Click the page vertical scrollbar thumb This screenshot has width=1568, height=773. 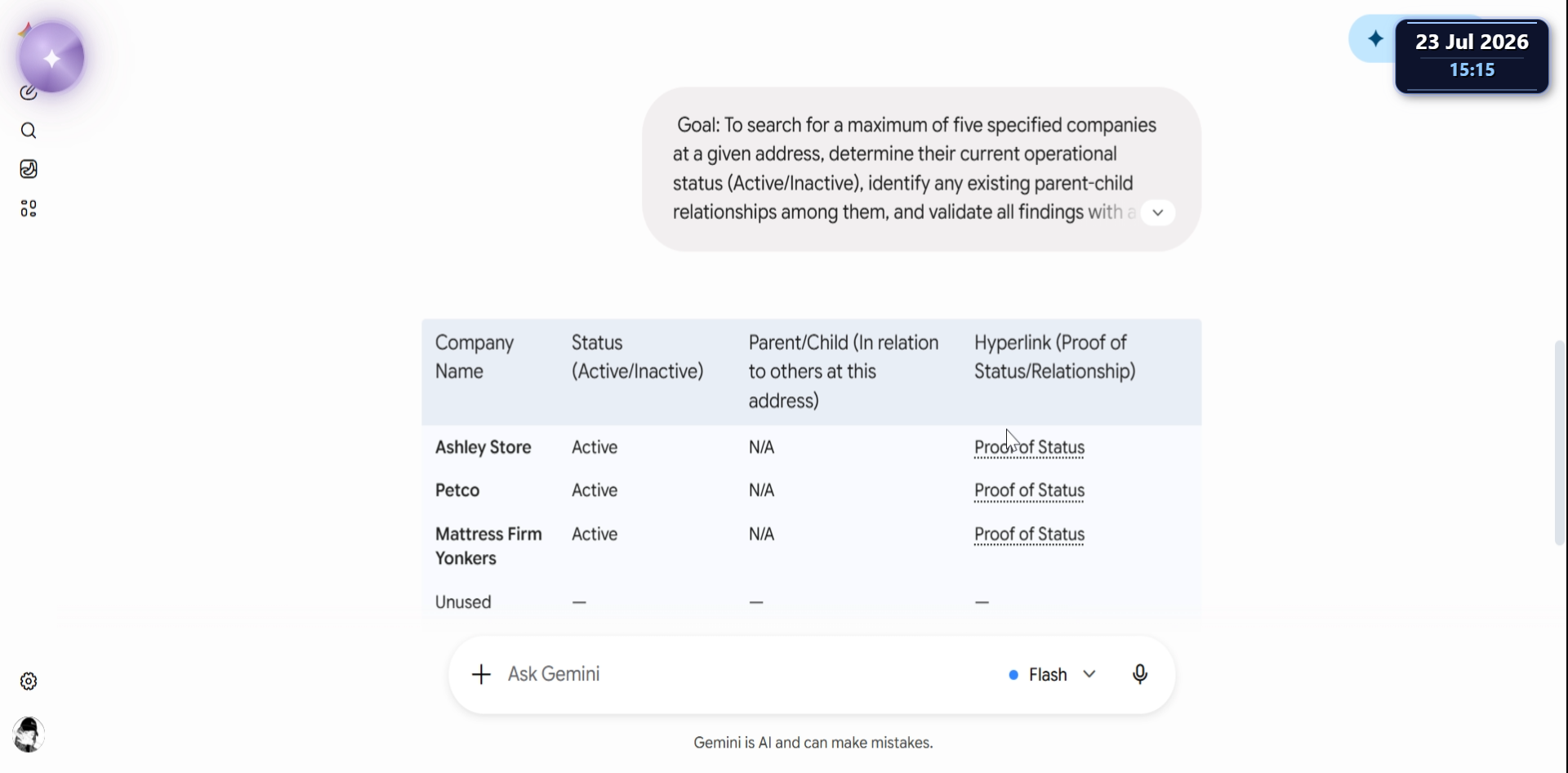(1560, 443)
